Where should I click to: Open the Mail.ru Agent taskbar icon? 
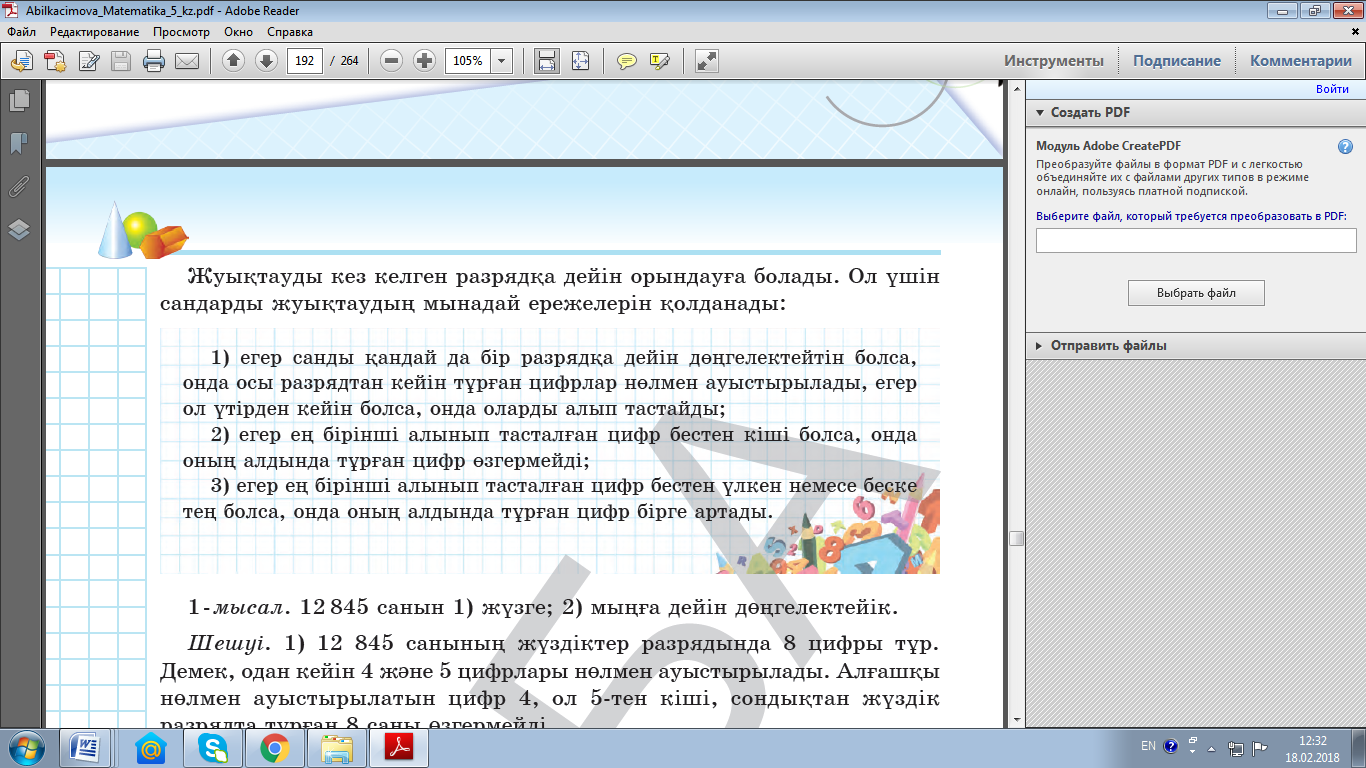coord(151,748)
